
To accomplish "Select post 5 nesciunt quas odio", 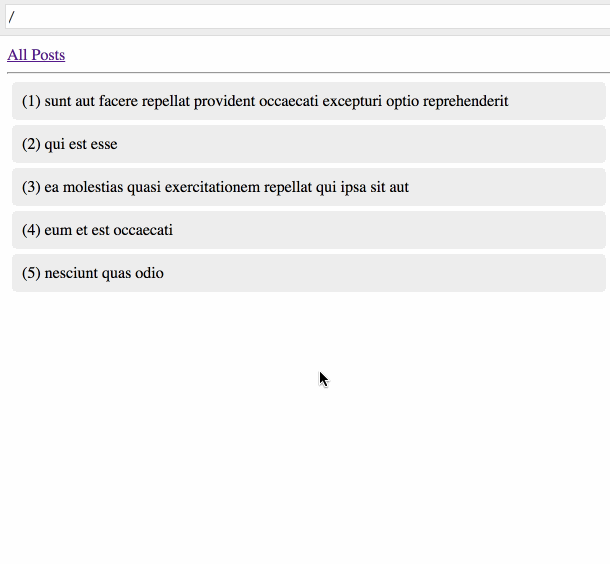I will (309, 273).
